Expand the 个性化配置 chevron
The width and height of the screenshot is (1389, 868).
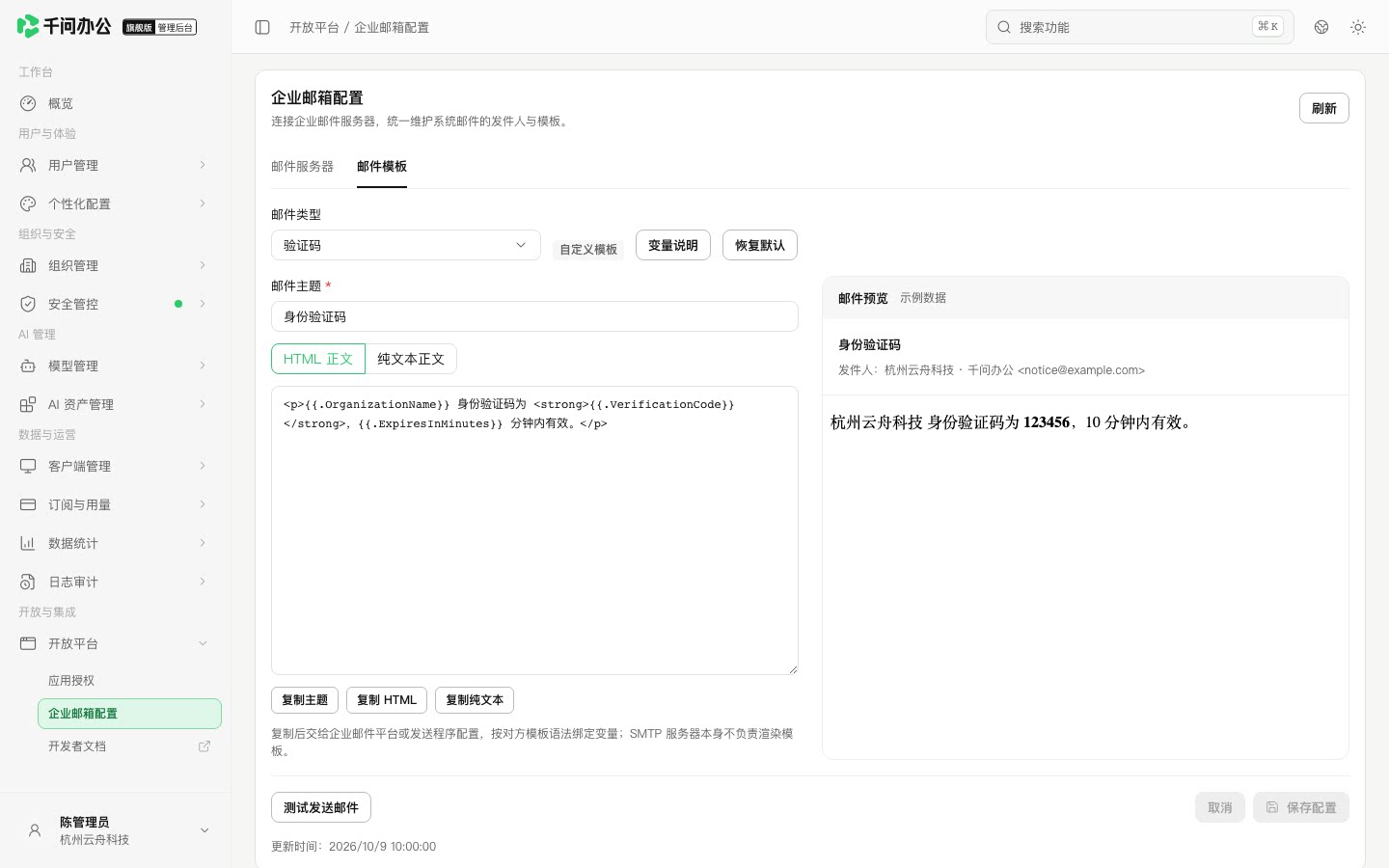203,203
